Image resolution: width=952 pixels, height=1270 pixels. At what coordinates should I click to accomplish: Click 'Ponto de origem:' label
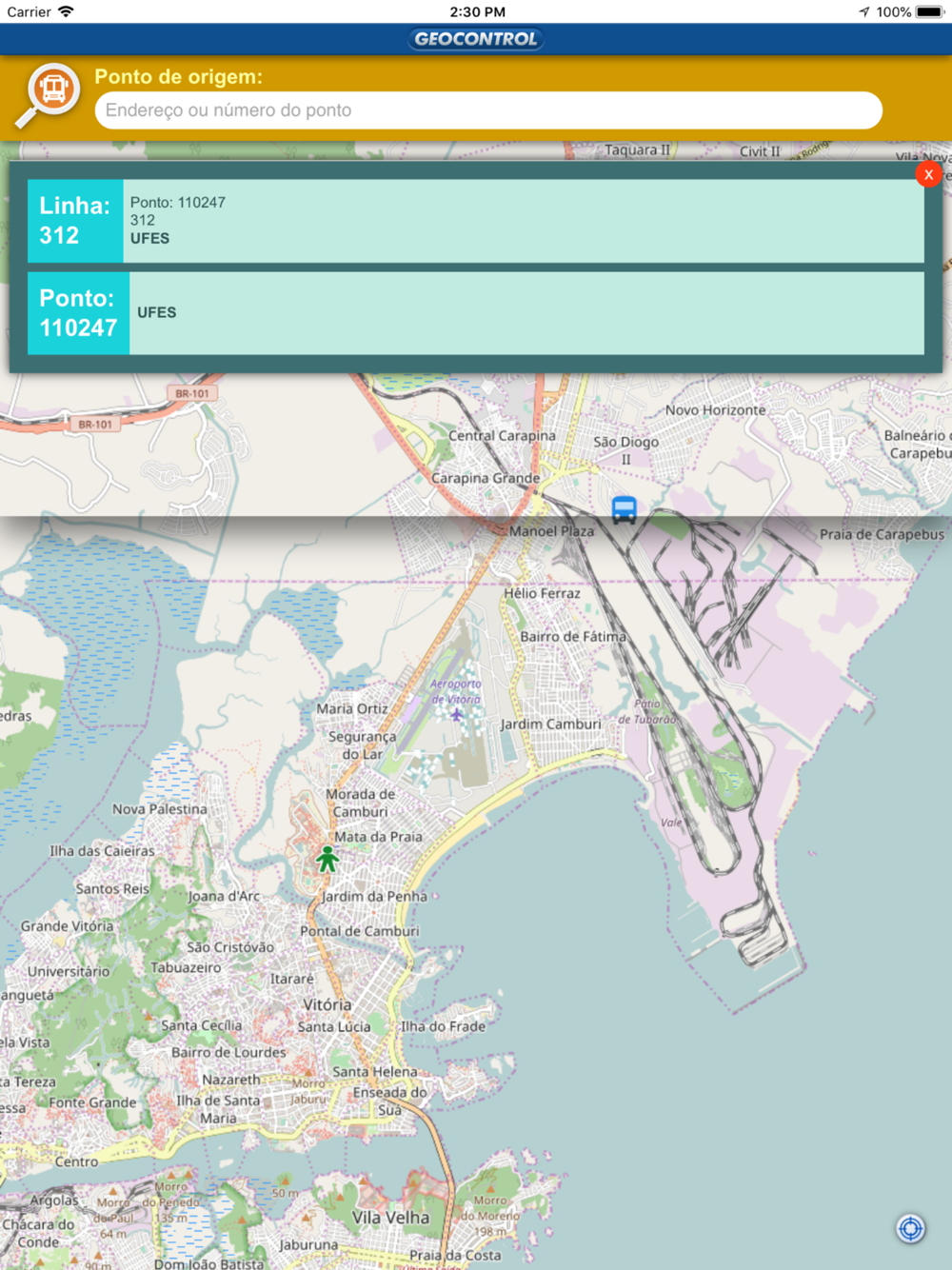[178, 77]
